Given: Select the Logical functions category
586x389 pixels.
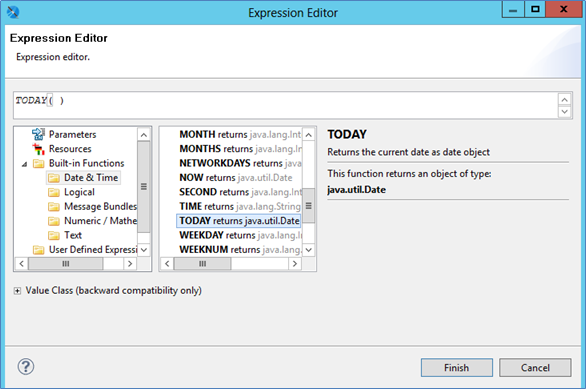Looking at the screenshot, I should coord(79,192).
